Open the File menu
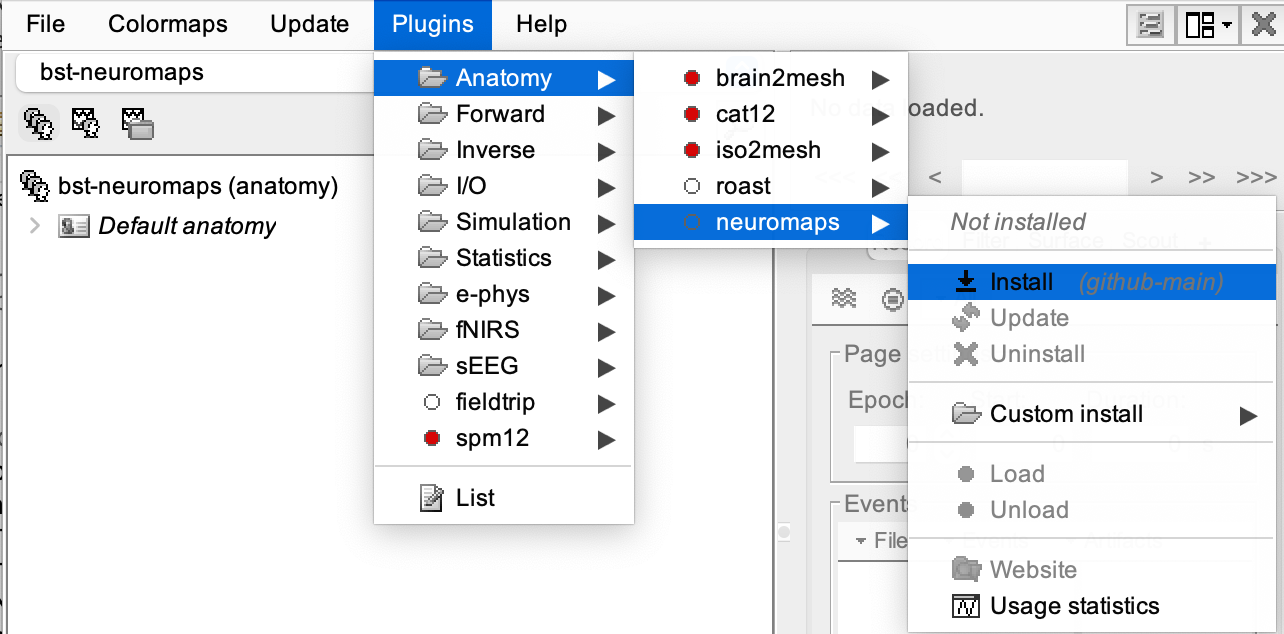1284x634 pixels. pyautogui.click(x=45, y=24)
